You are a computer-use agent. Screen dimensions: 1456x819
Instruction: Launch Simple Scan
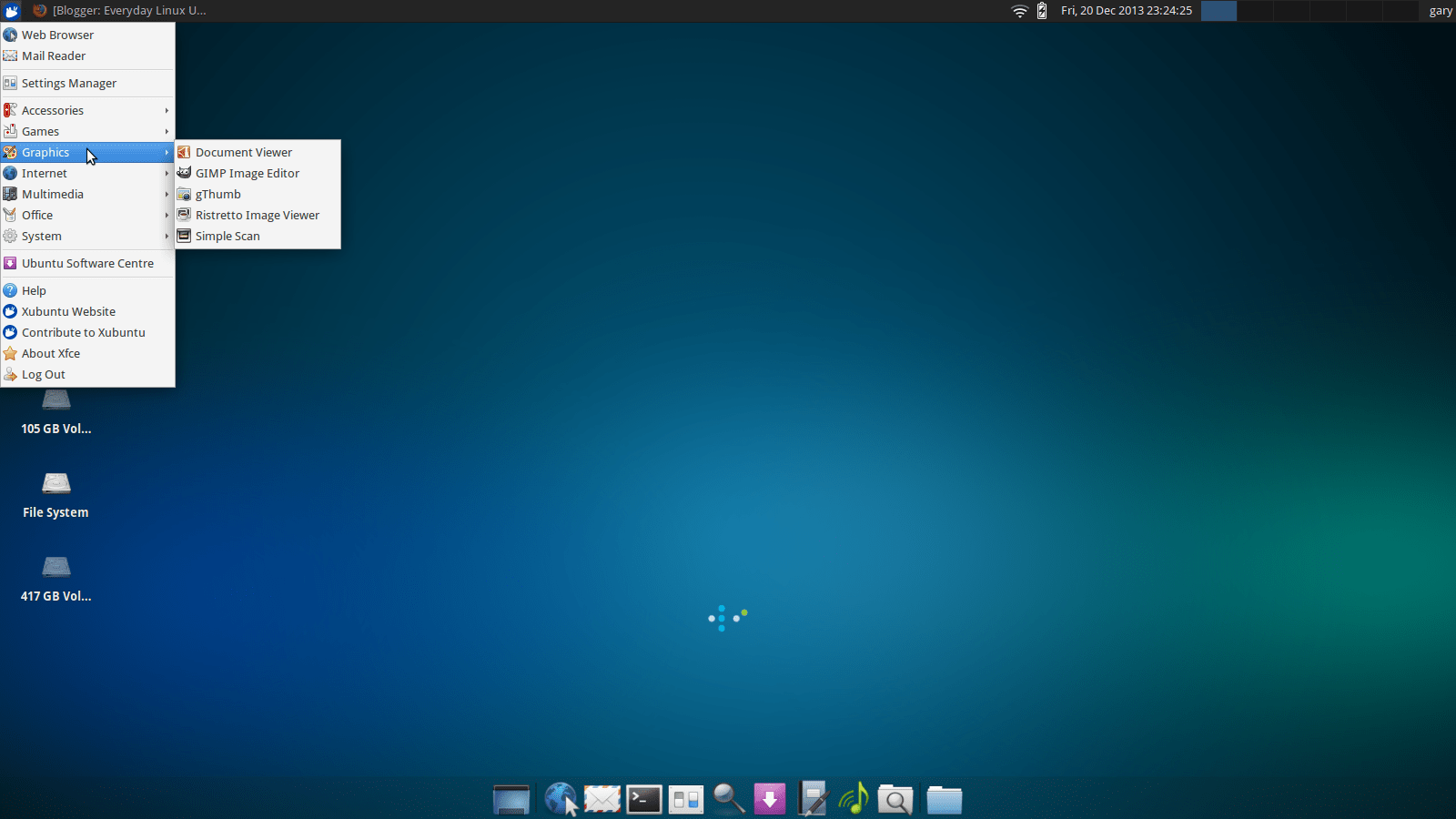tap(227, 236)
